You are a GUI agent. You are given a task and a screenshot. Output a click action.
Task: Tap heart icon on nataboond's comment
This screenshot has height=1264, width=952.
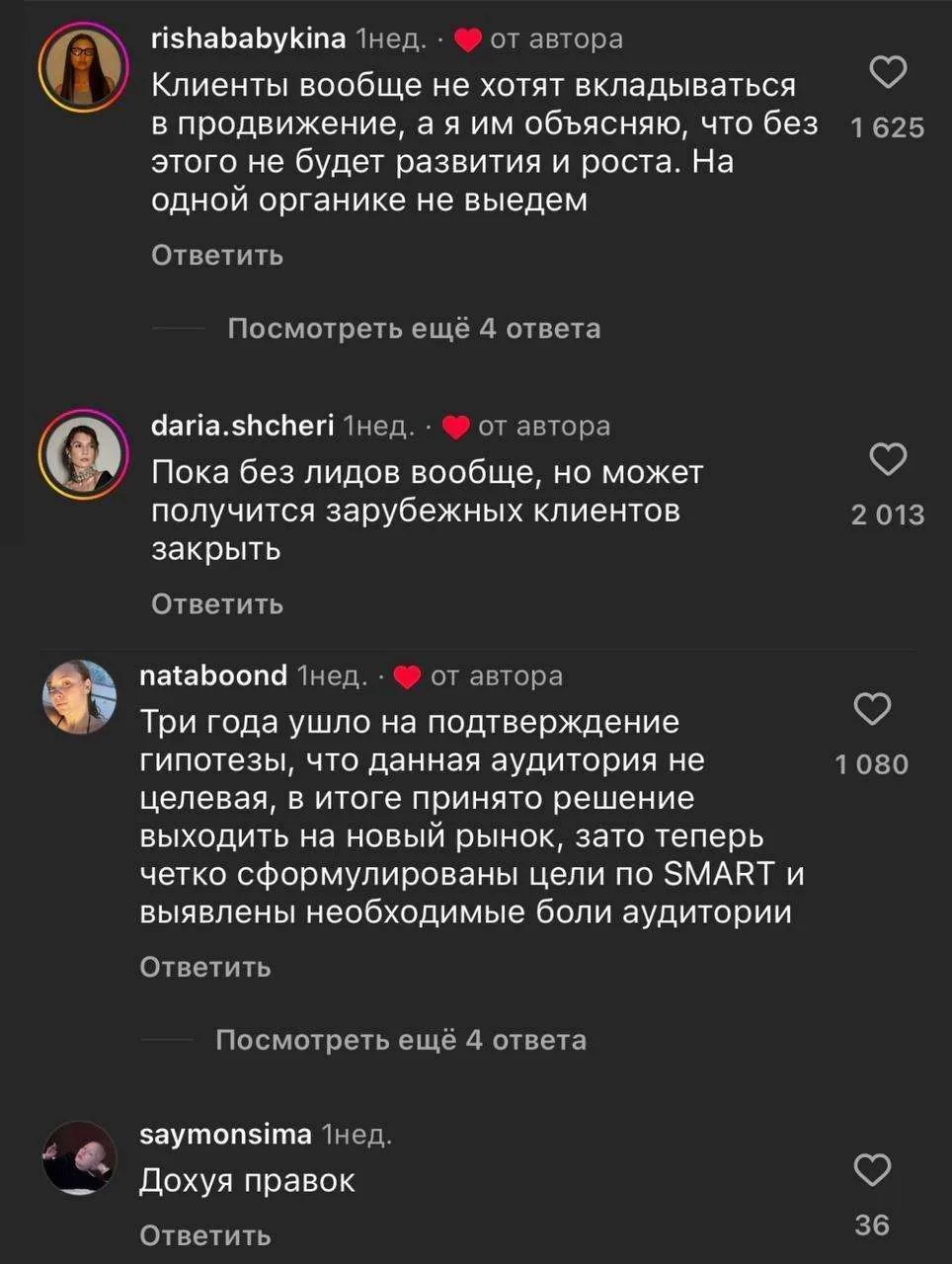[872, 709]
